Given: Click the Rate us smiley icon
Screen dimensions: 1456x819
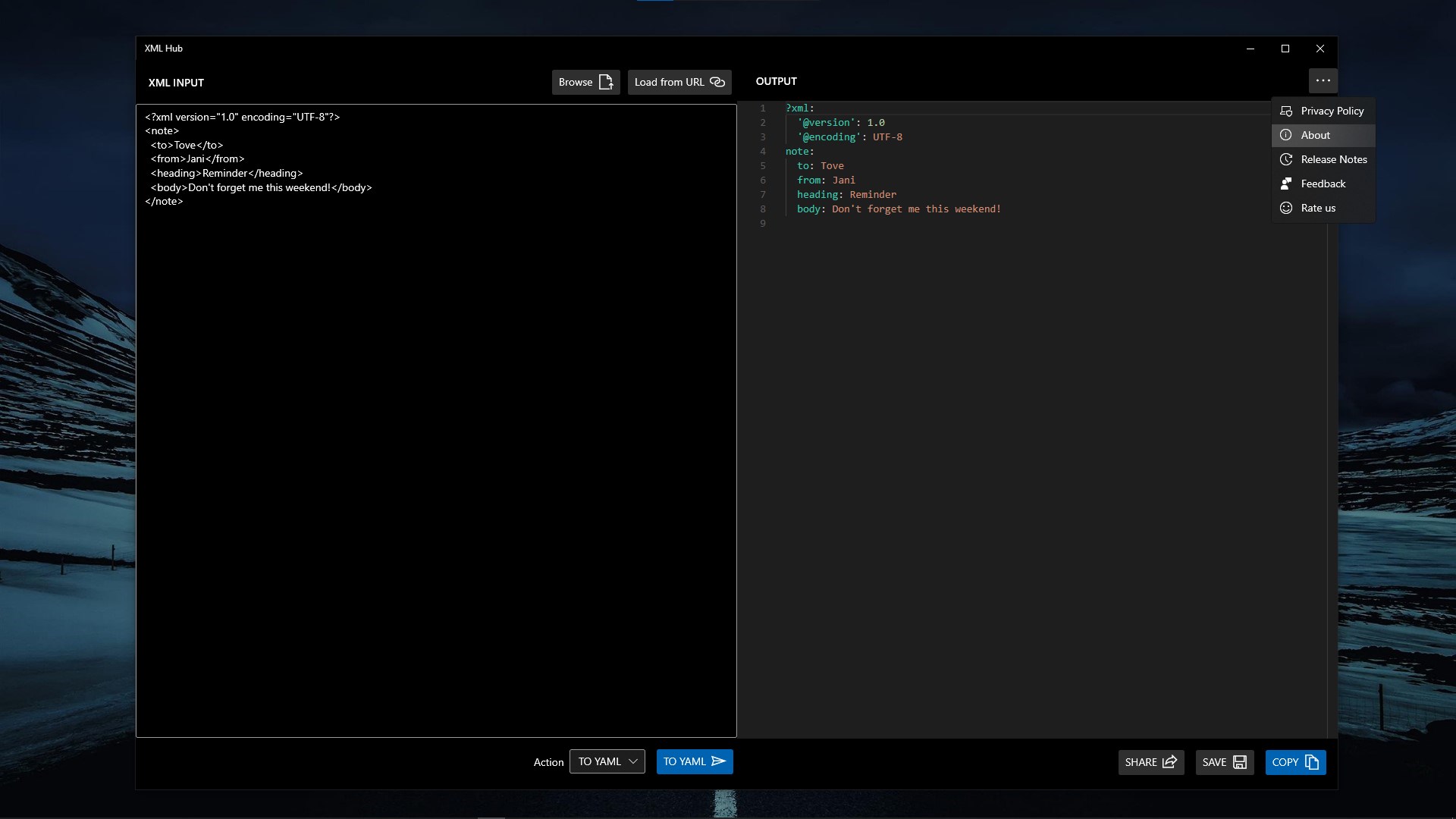Looking at the screenshot, I should 1286,208.
